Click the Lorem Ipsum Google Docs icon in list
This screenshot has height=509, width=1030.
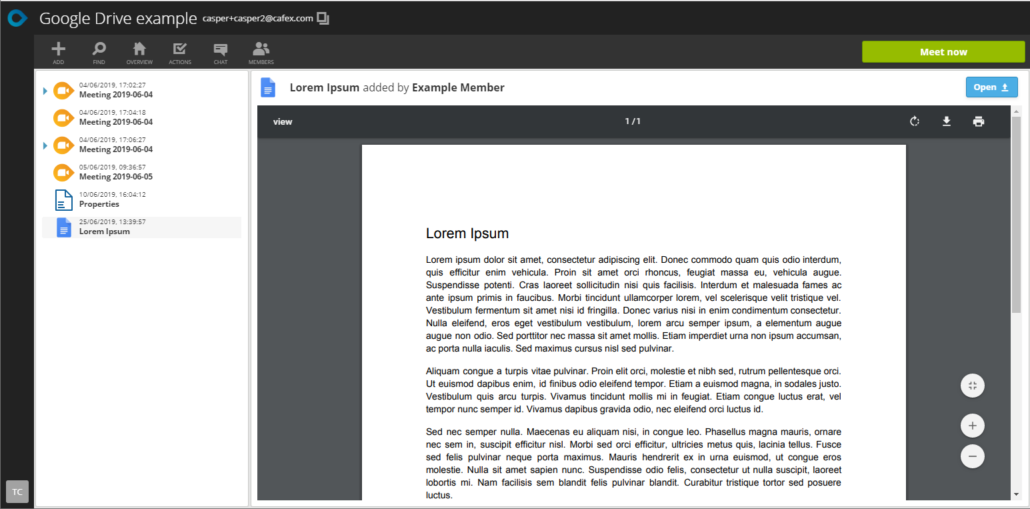pyautogui.click(x=64, y=227)
